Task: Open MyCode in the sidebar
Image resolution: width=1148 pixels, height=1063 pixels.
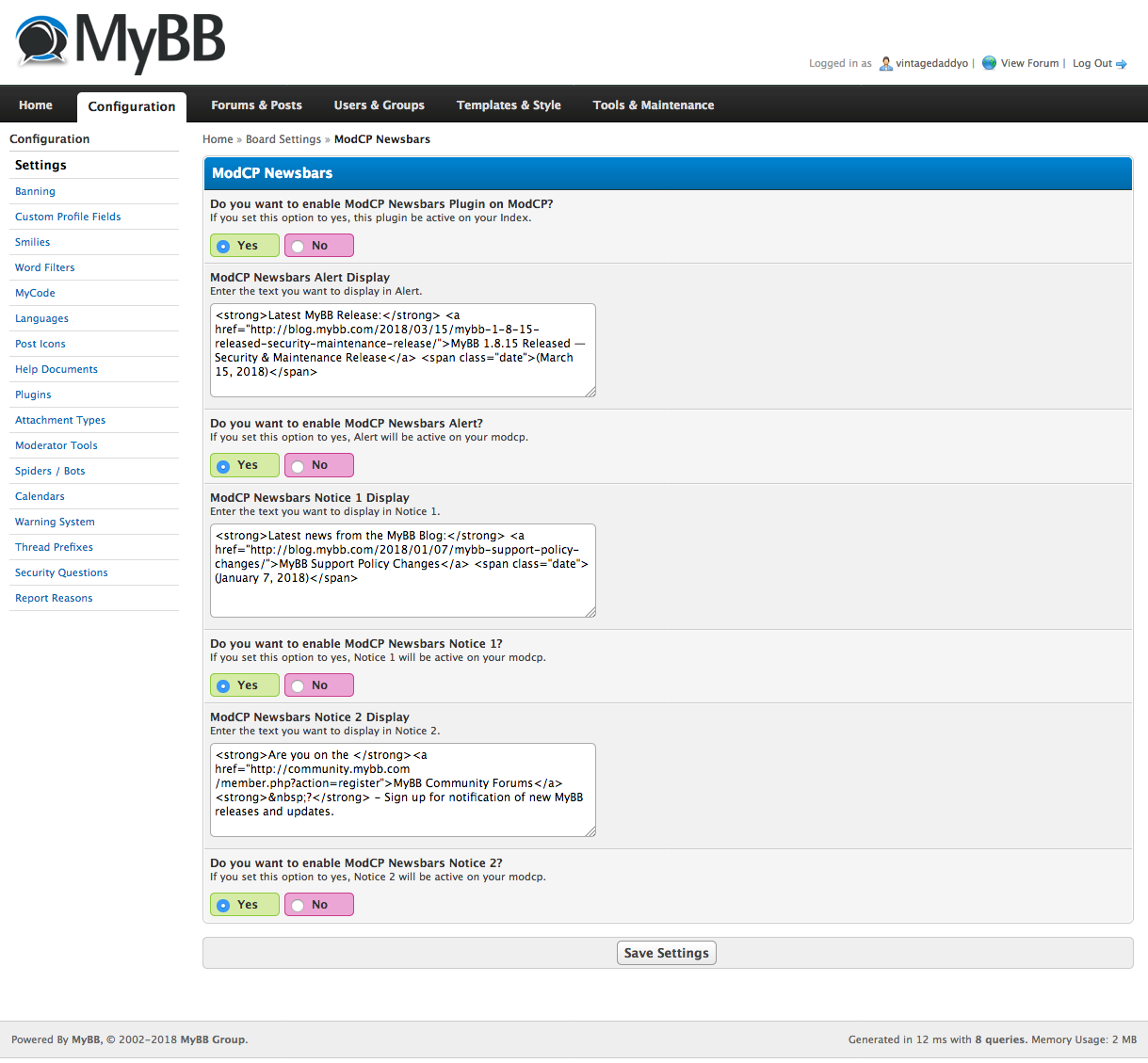Action: [x=35, y=293]
